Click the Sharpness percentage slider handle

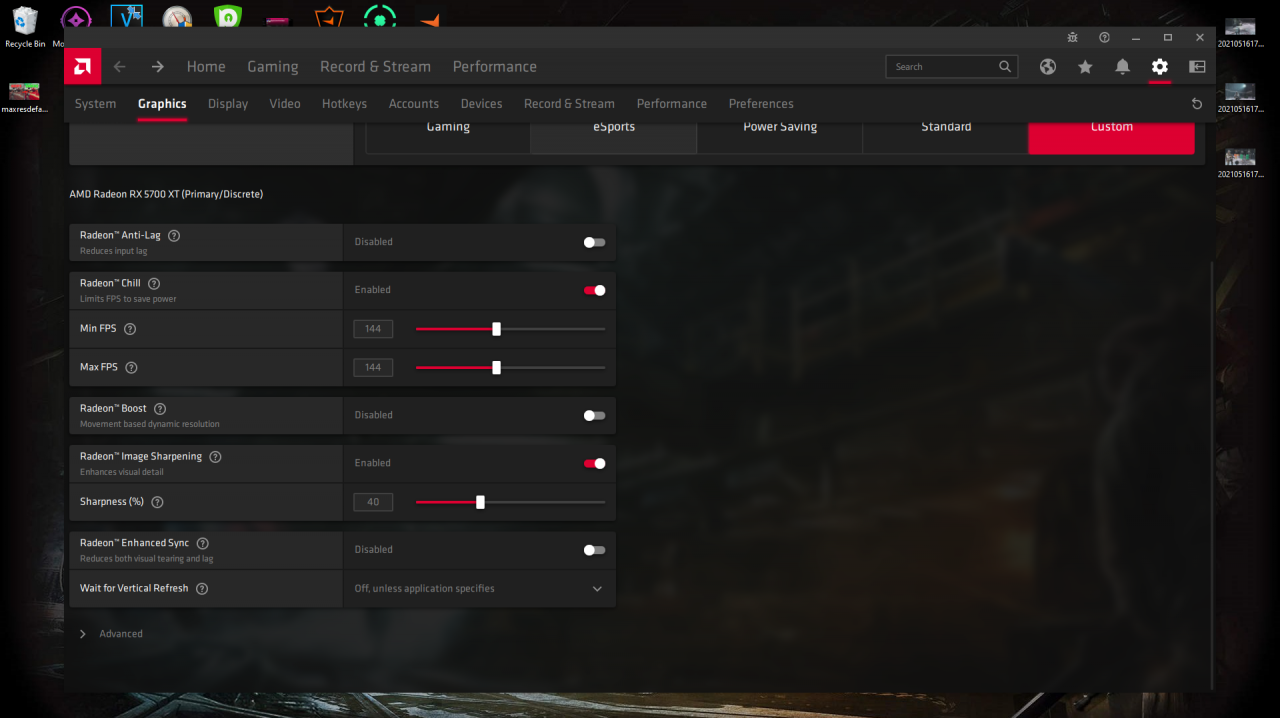click(x=480, y=502)
